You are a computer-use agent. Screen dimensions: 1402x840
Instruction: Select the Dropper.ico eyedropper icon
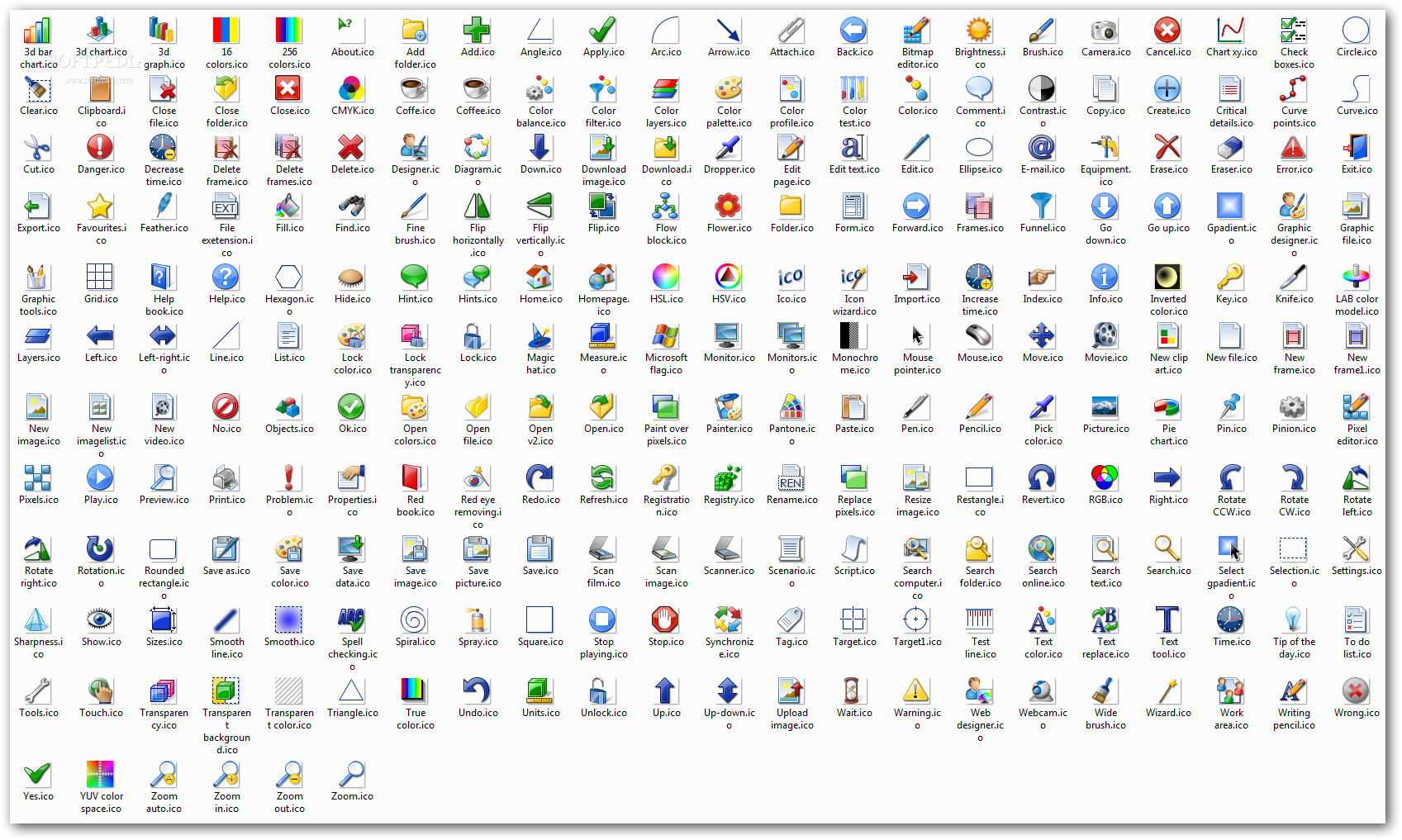[729, 150]
